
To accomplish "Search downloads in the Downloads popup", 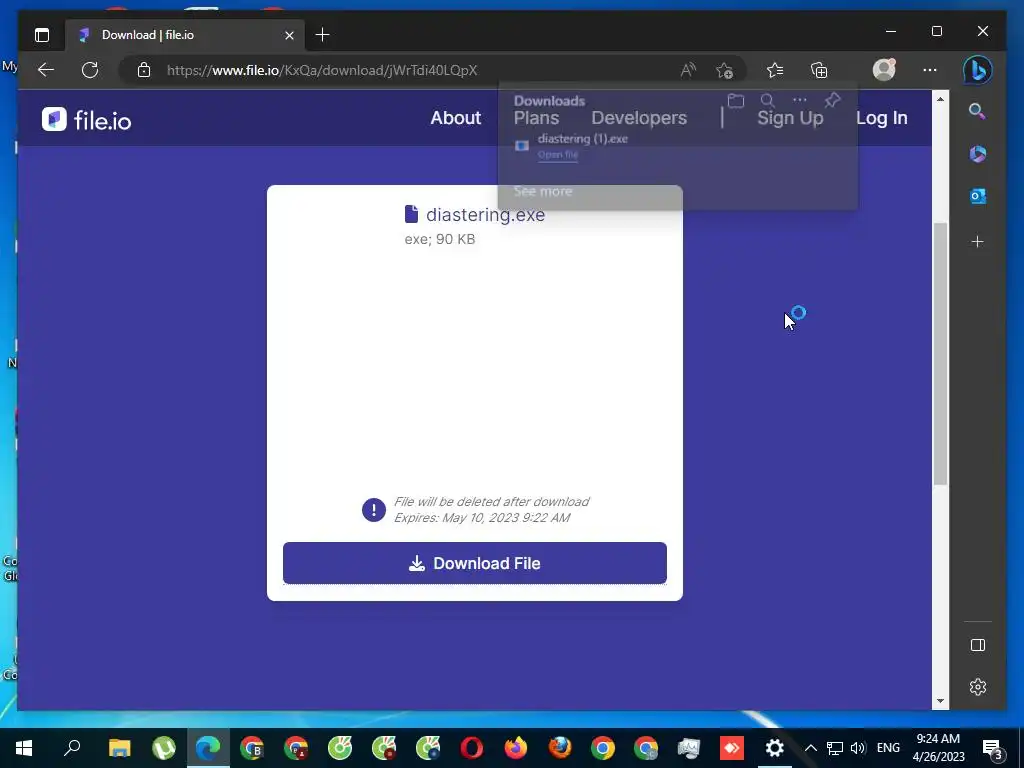I will click(768, 101).
